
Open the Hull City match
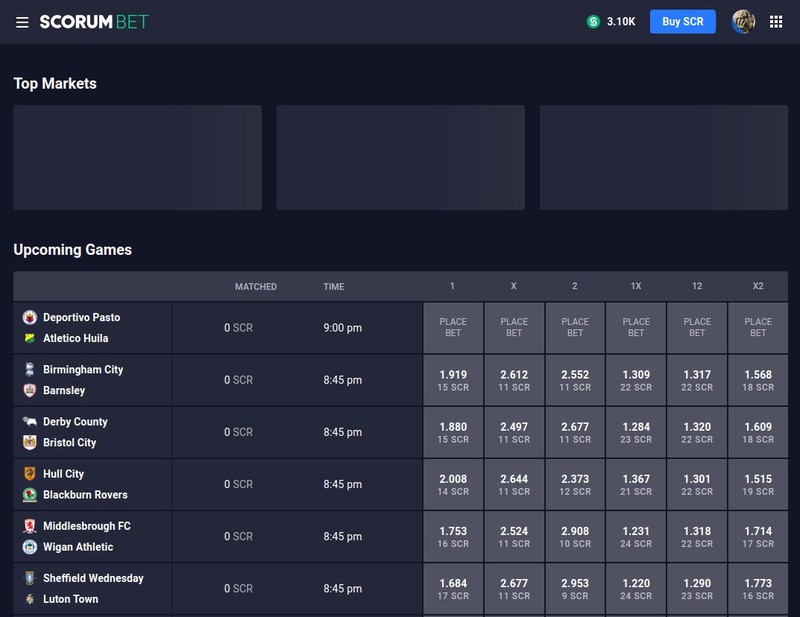[x=92, y=484]
